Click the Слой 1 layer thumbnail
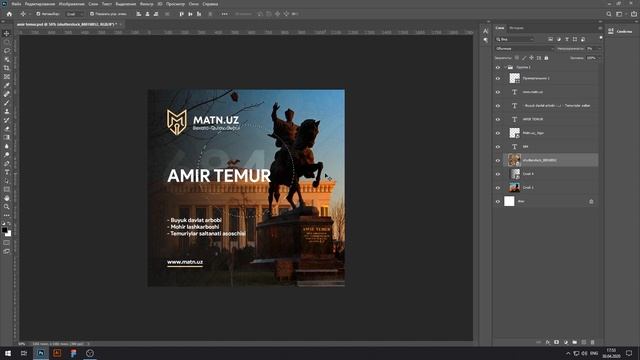640x360 pixels. (514, 188)
